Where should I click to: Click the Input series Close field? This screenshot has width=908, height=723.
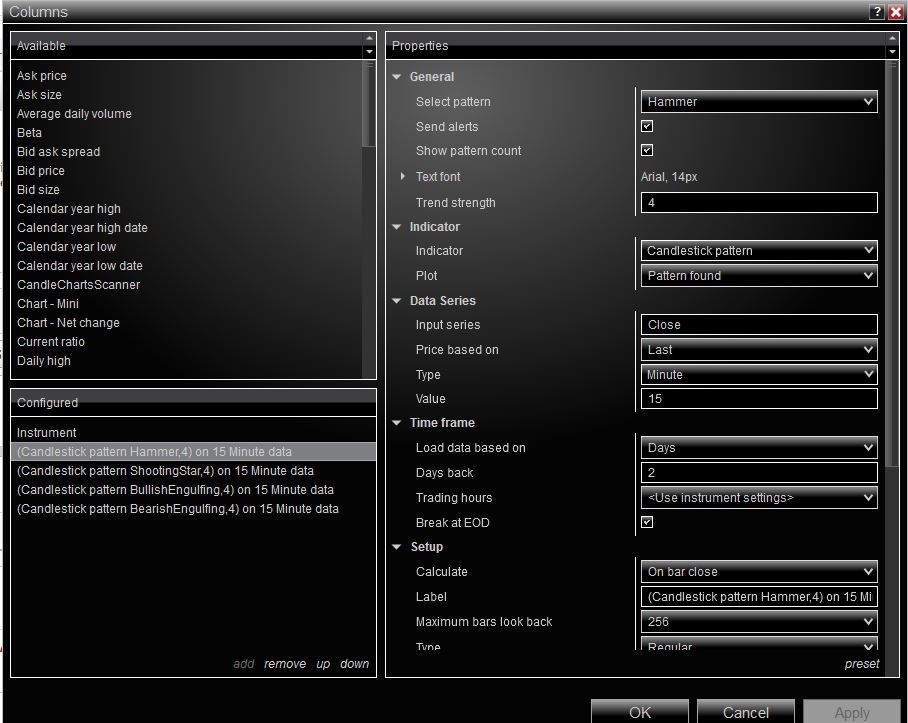tap(759, 325)
